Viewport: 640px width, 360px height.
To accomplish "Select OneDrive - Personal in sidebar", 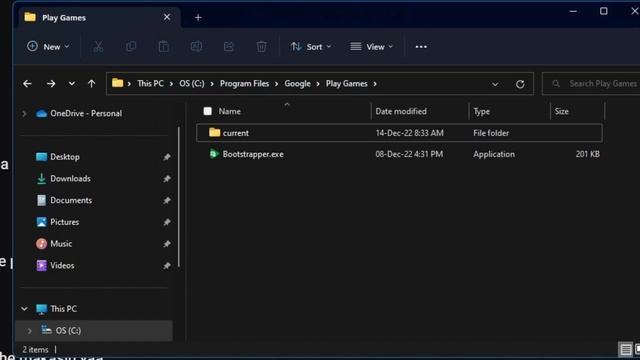I will pyautogui.click(x=86, y=113).
